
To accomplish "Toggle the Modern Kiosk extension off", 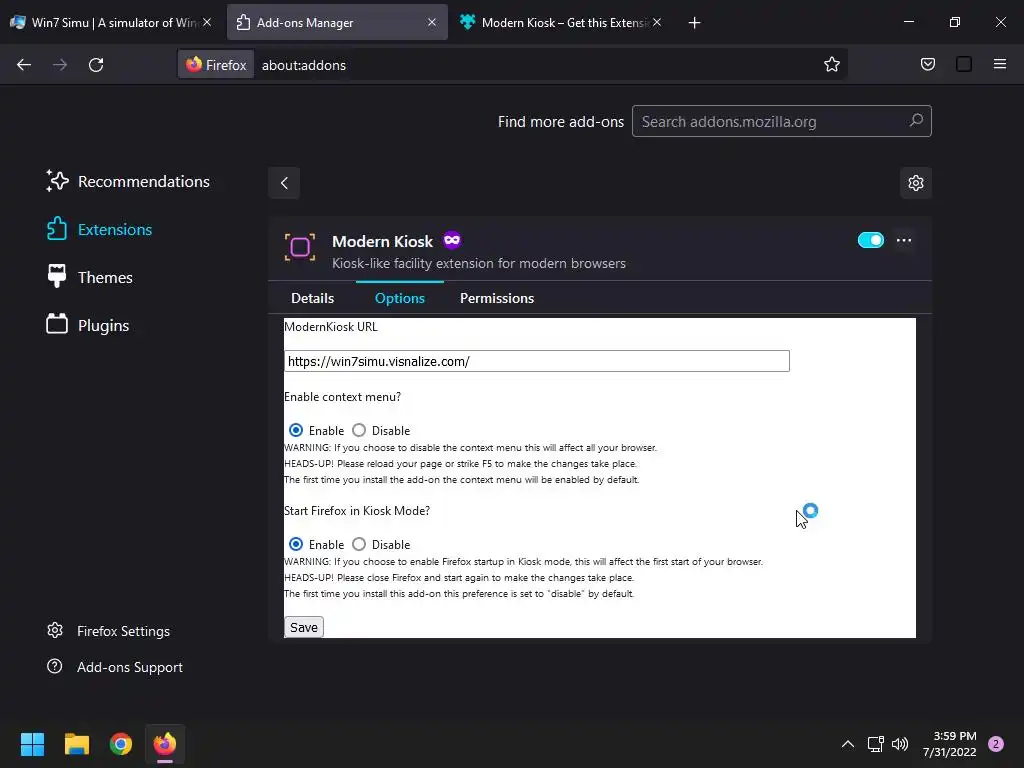I will click(x=871, y=240).
